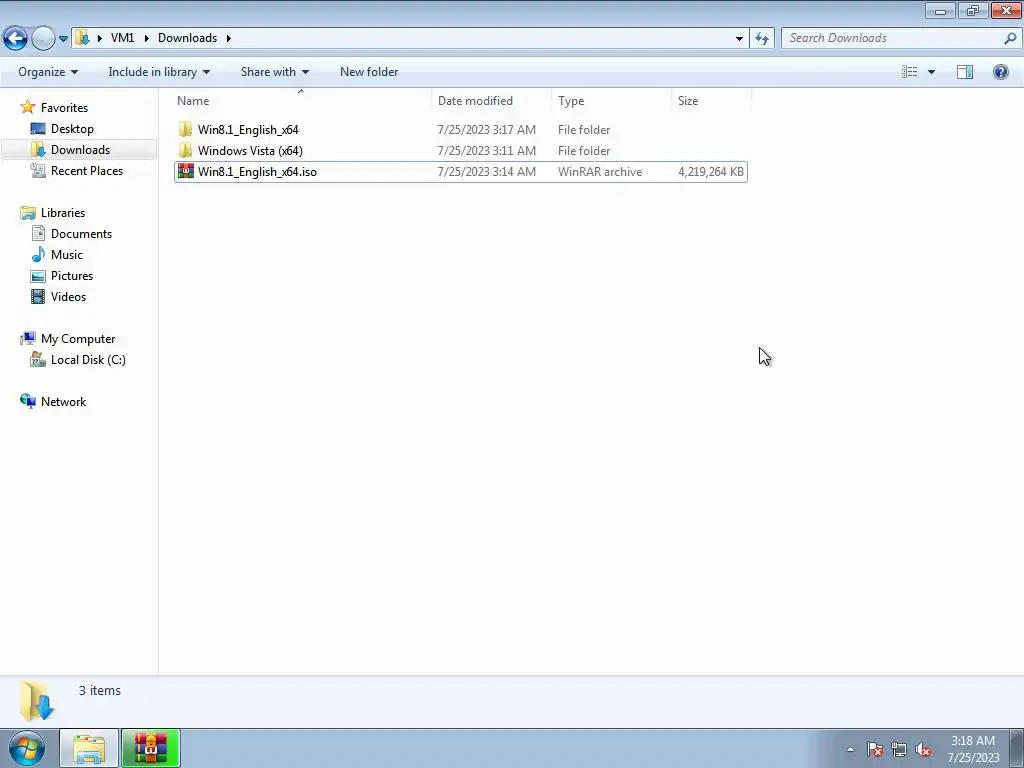
Task: Change your view using the view icon
Action: (x=910, y=72)
